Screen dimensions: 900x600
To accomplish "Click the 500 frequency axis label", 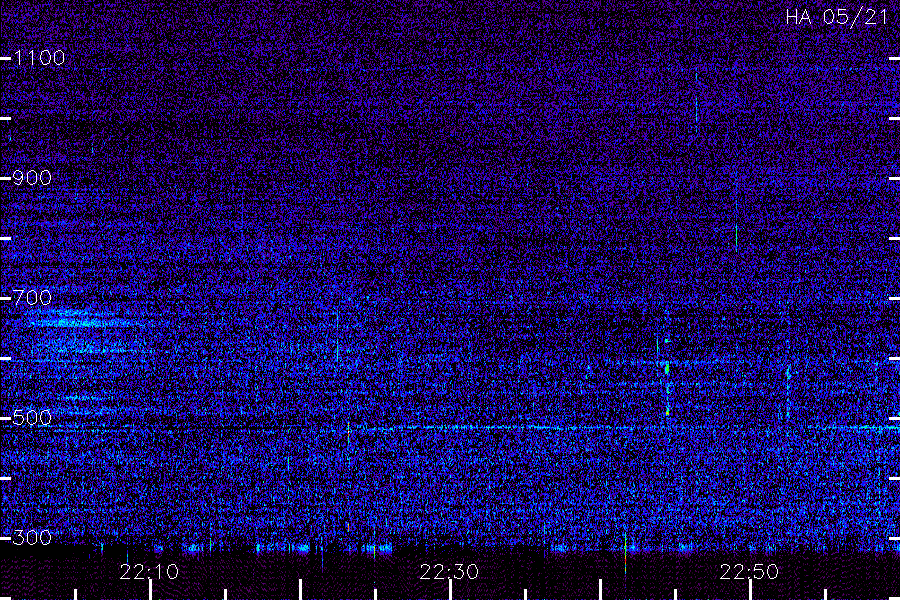I will [32, 417].
